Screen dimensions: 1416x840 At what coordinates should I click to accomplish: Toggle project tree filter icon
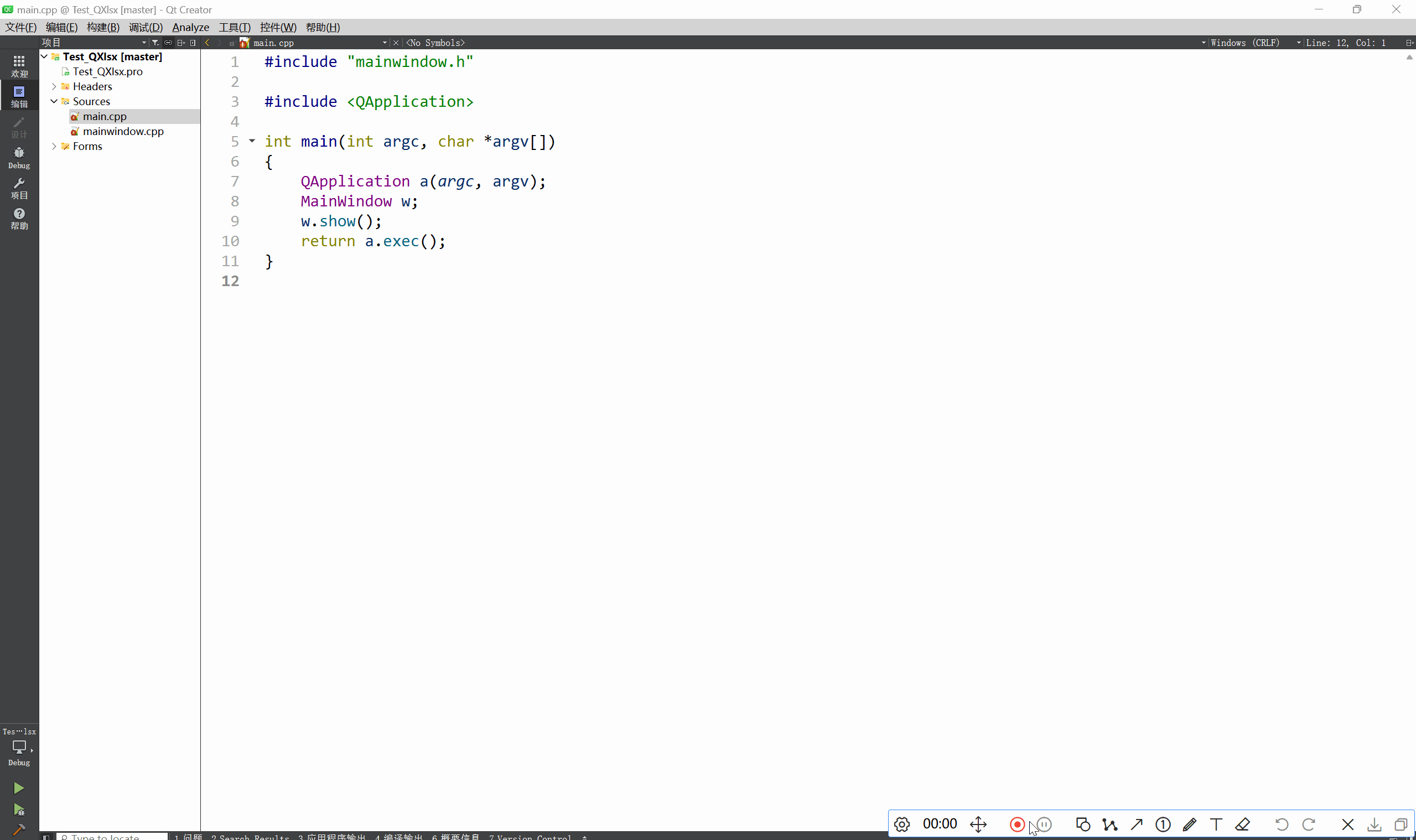tap(155, 43)
